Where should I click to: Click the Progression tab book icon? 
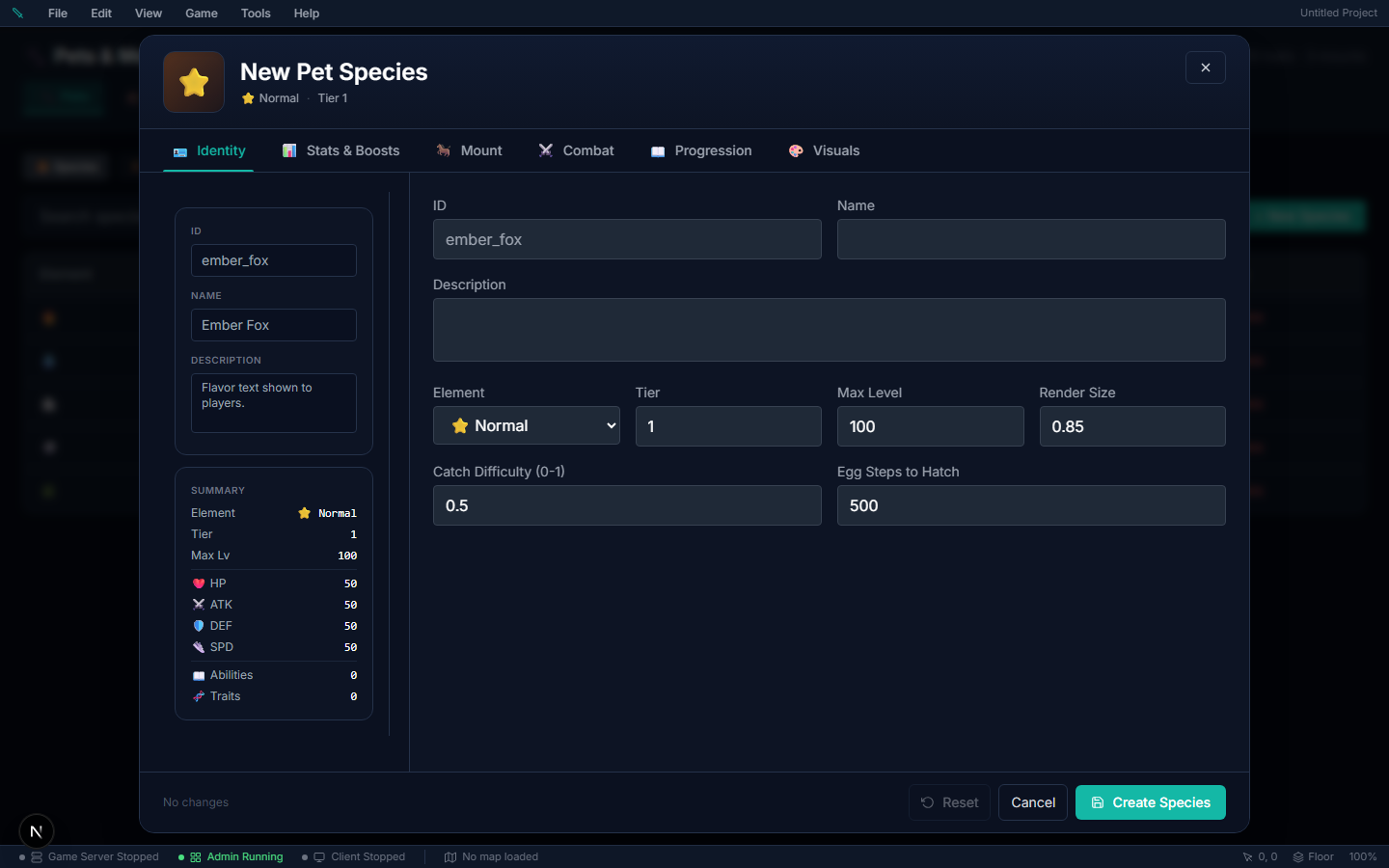click(x=658, y=151)
